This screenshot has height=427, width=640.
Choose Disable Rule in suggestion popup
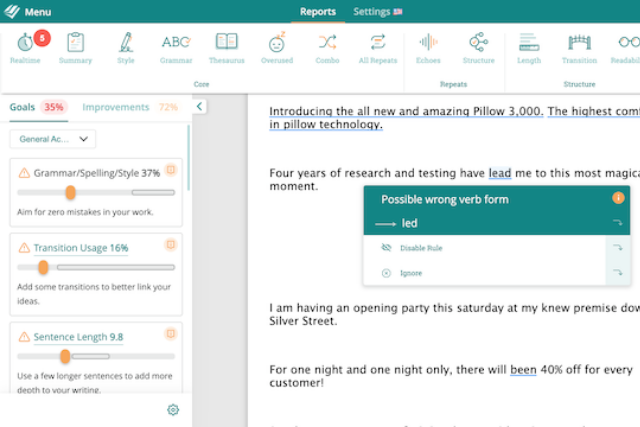click(421, 248)
